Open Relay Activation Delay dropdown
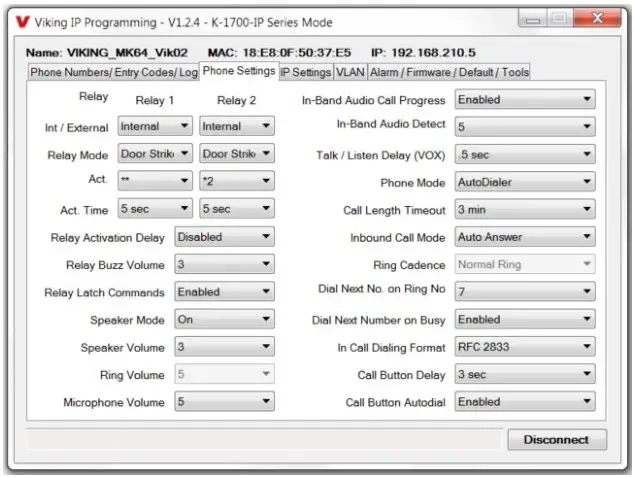Screen dimensions: 634x477 [224, 237]
